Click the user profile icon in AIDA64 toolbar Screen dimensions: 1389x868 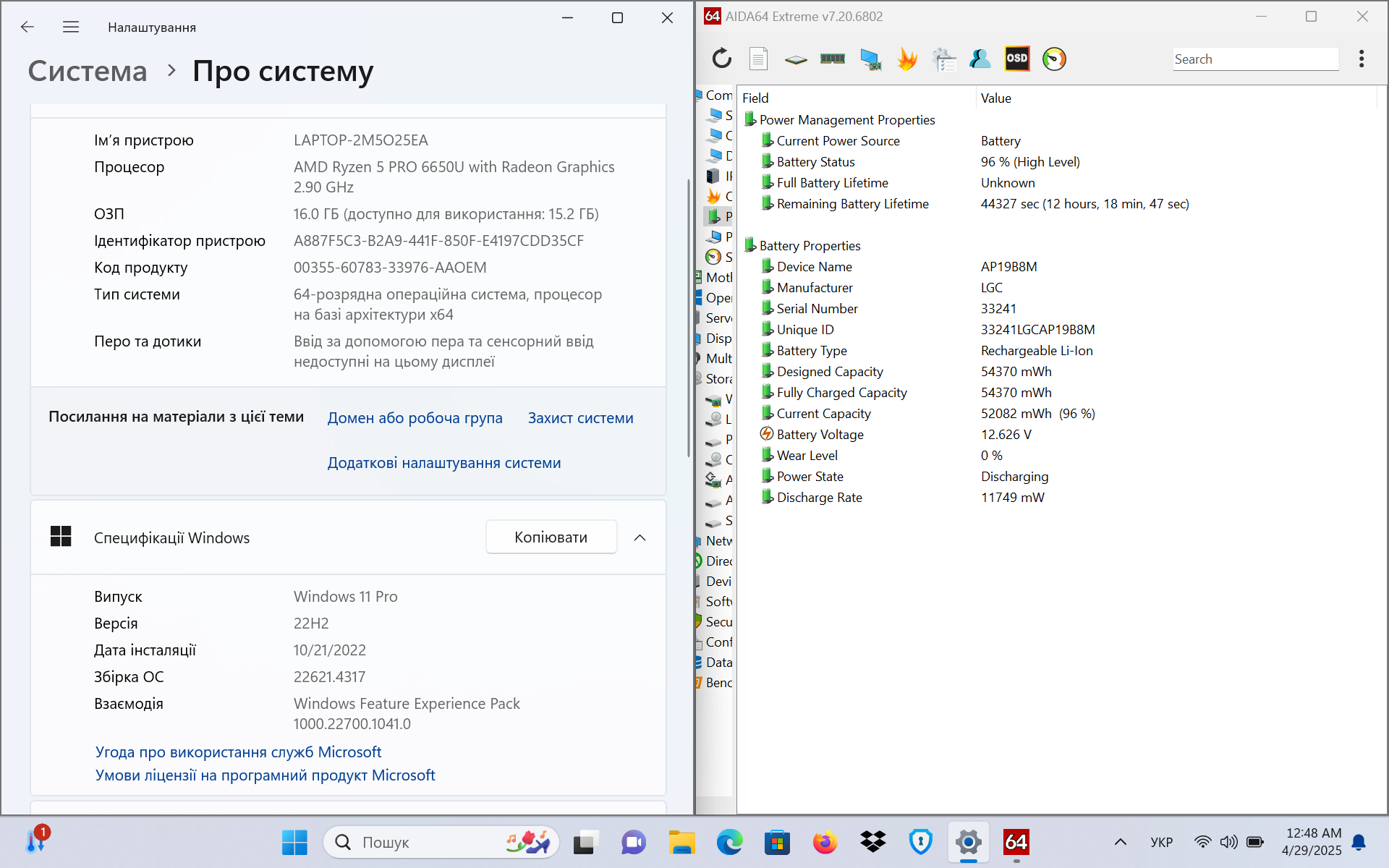point(980,59)
